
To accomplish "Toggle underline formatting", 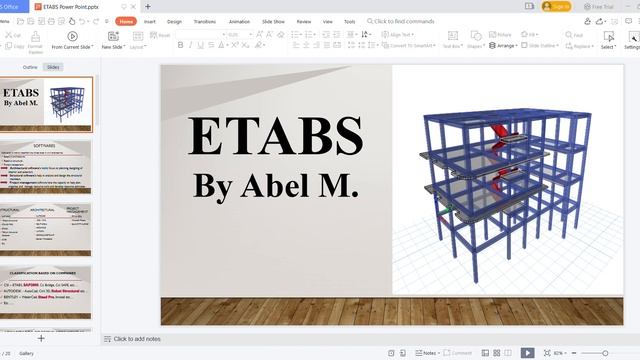I will point(200,45).
